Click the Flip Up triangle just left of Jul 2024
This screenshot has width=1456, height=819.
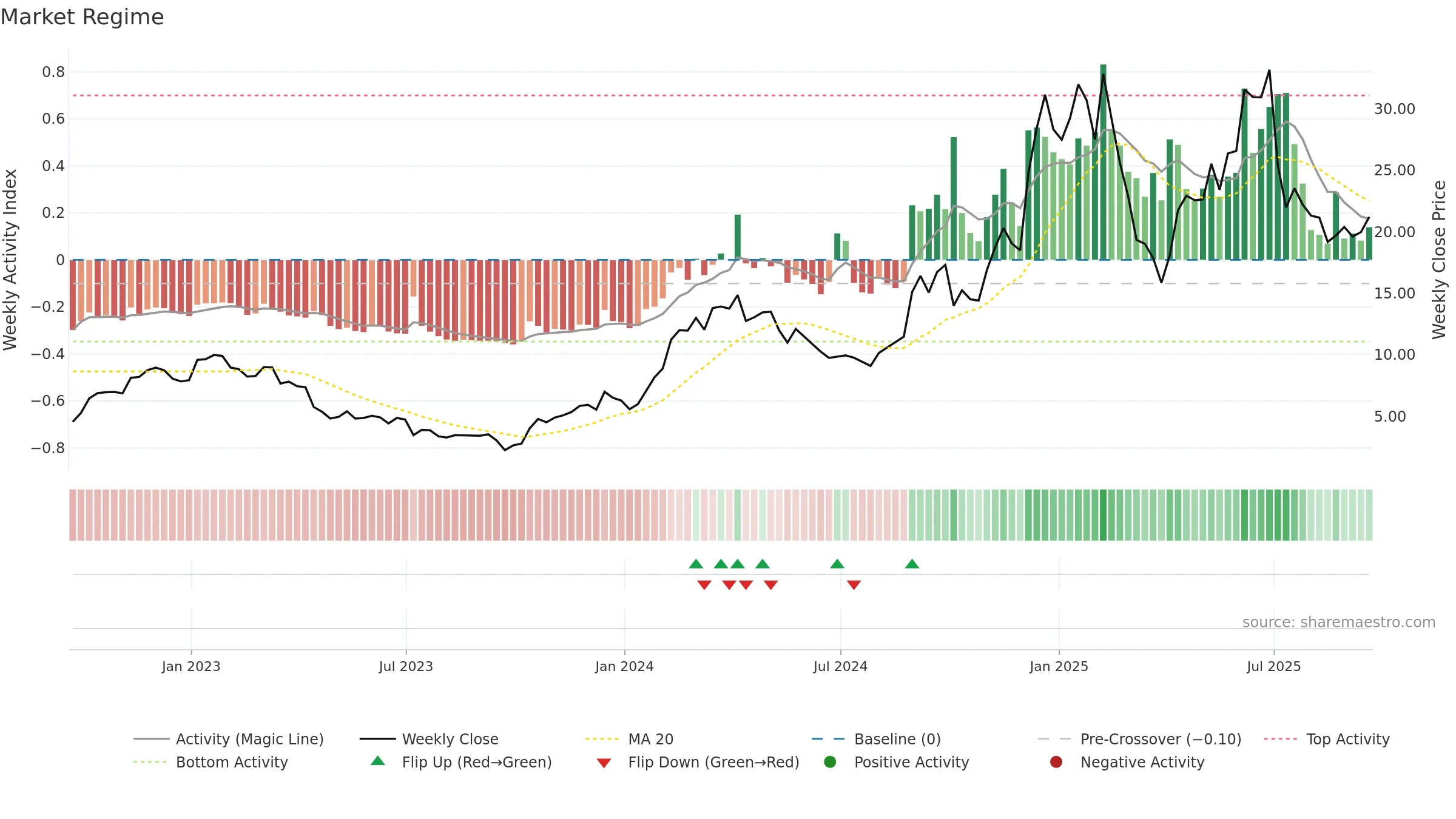837,564
